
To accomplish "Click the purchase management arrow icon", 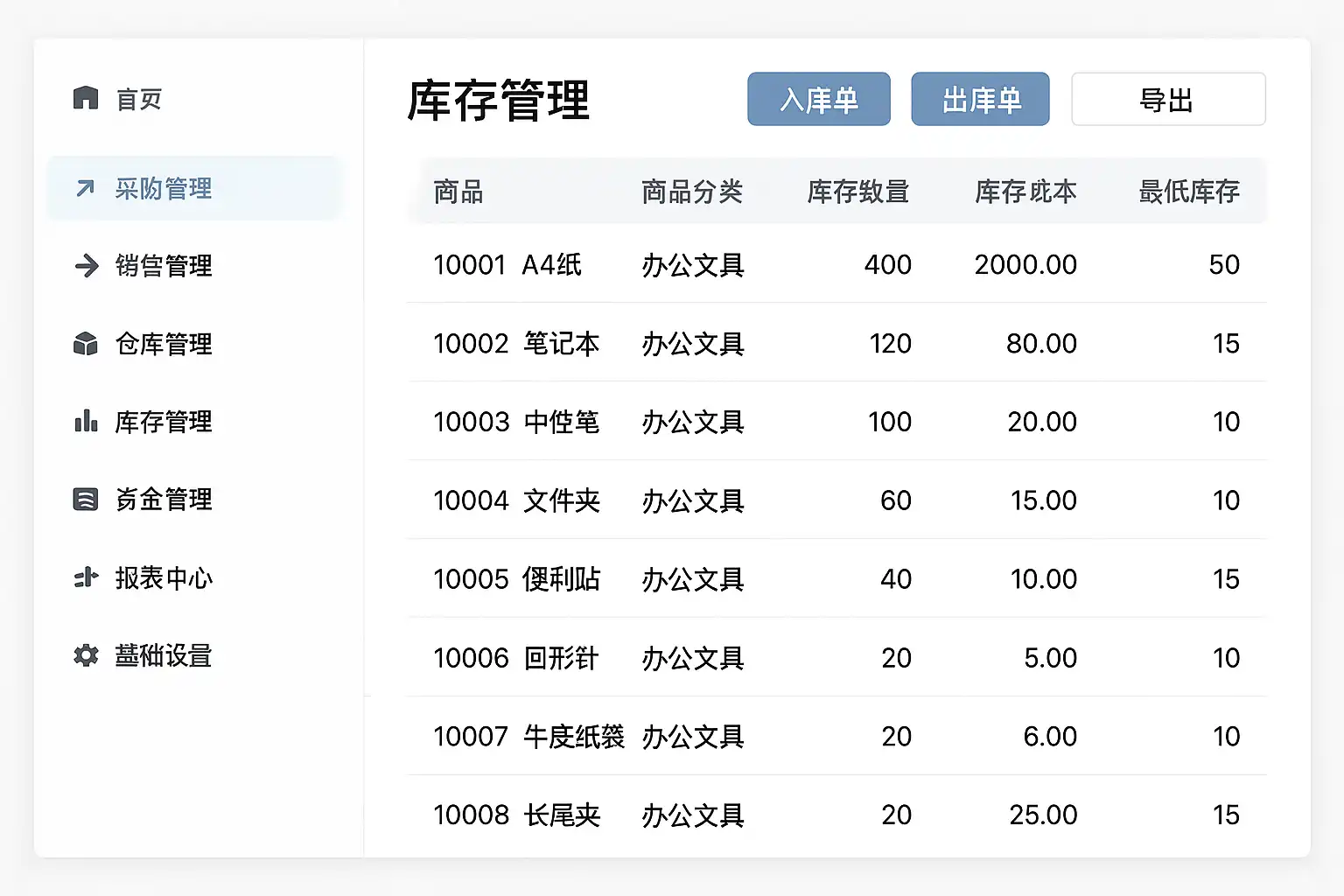I will pyautogui.click(x=85, y=188).
